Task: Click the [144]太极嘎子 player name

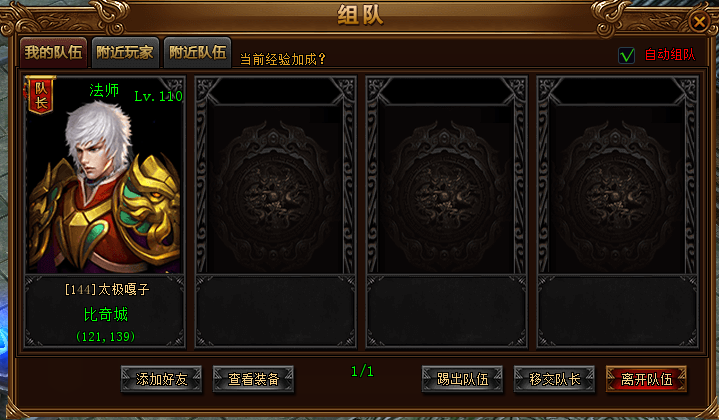Action: pos(107,289)
